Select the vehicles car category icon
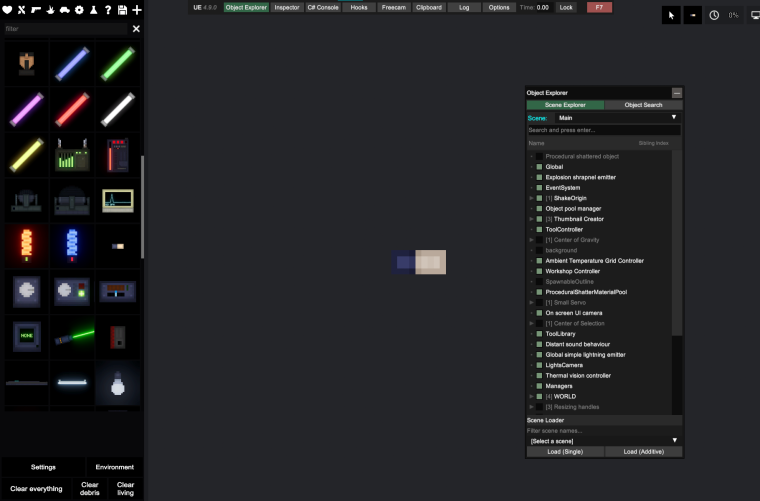The width and height of the screenshot is (760, 501). point(64,10)
